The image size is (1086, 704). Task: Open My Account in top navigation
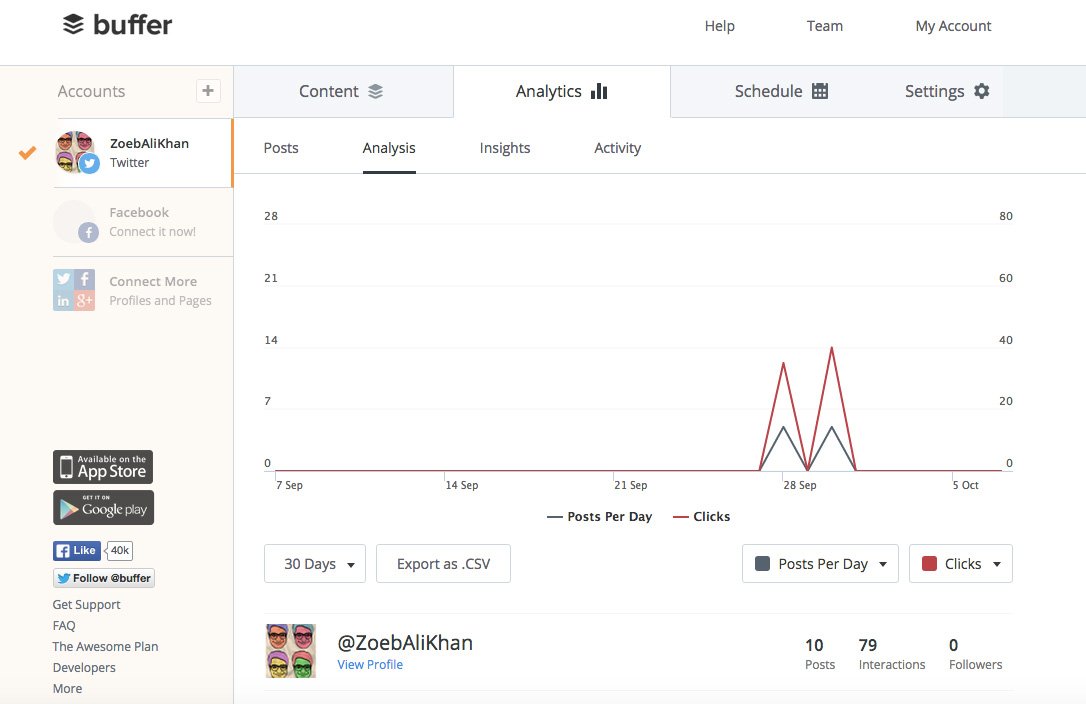(953, 26)
